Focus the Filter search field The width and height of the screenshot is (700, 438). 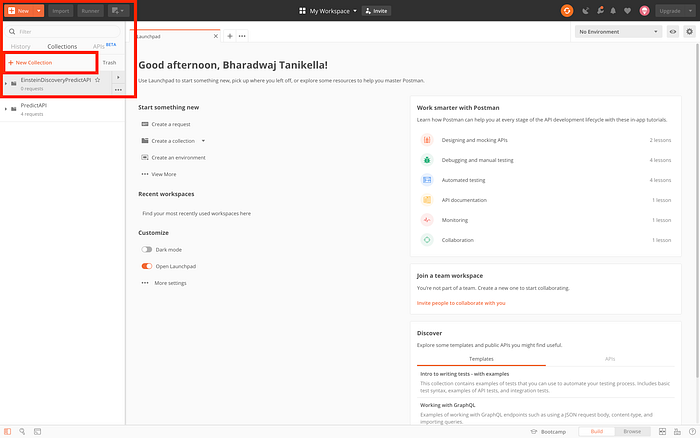pos(62,32)
